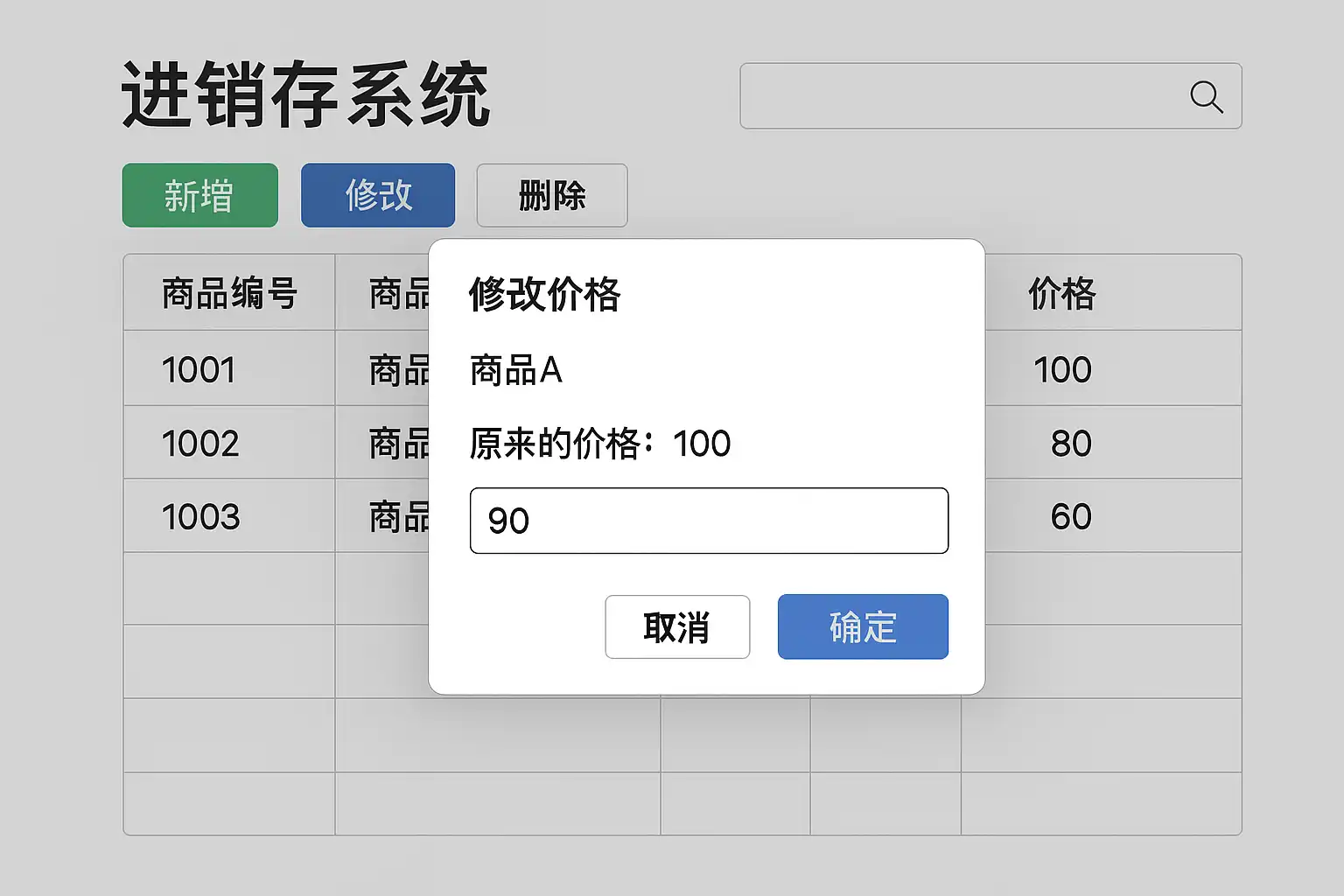1344x896 pixels.
Task: Select the row with 商品编号 1003
Action: tap(682, 515)
